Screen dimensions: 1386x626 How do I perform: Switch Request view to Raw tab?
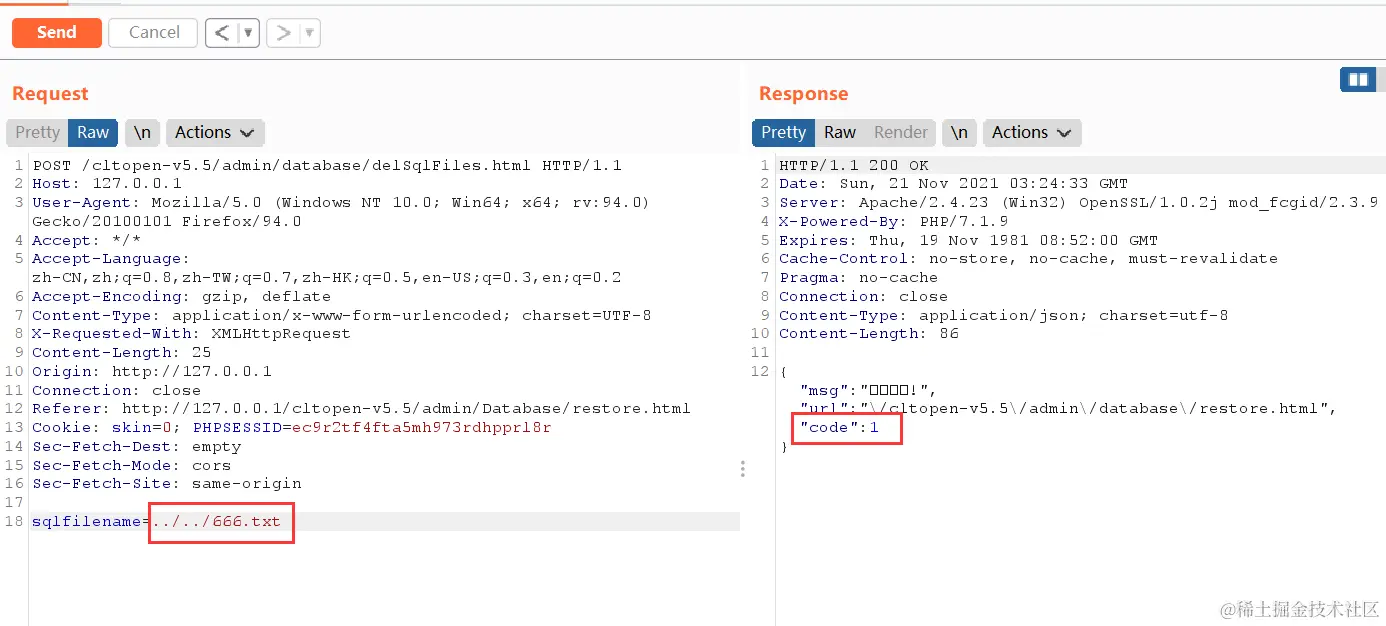(93, 132)
